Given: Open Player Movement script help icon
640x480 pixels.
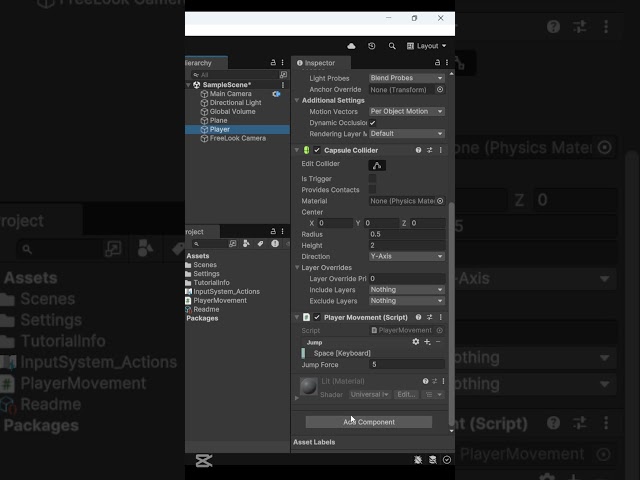Looking at the screenshot, I should coord(418,317).
